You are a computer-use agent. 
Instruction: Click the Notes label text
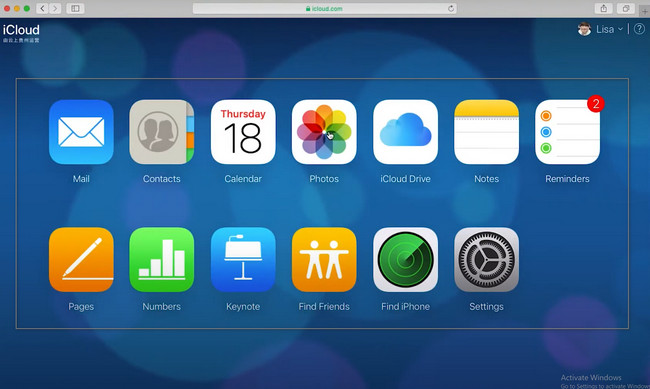click(486, 179)
